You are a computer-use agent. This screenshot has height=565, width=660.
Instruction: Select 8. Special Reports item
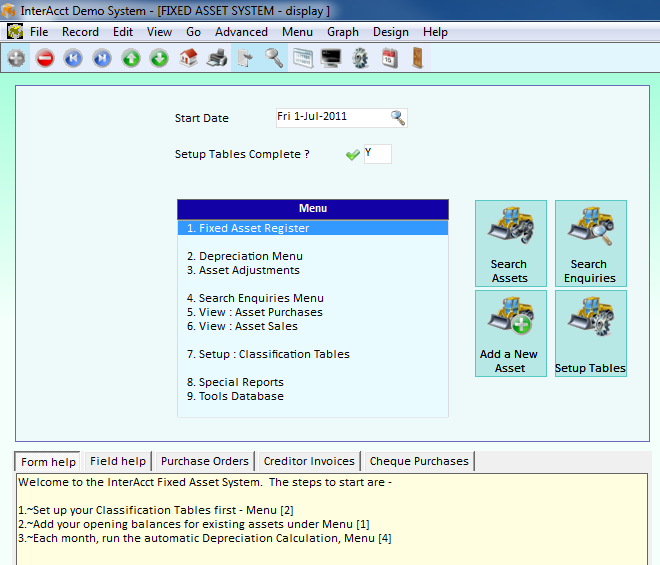(235, 382)
